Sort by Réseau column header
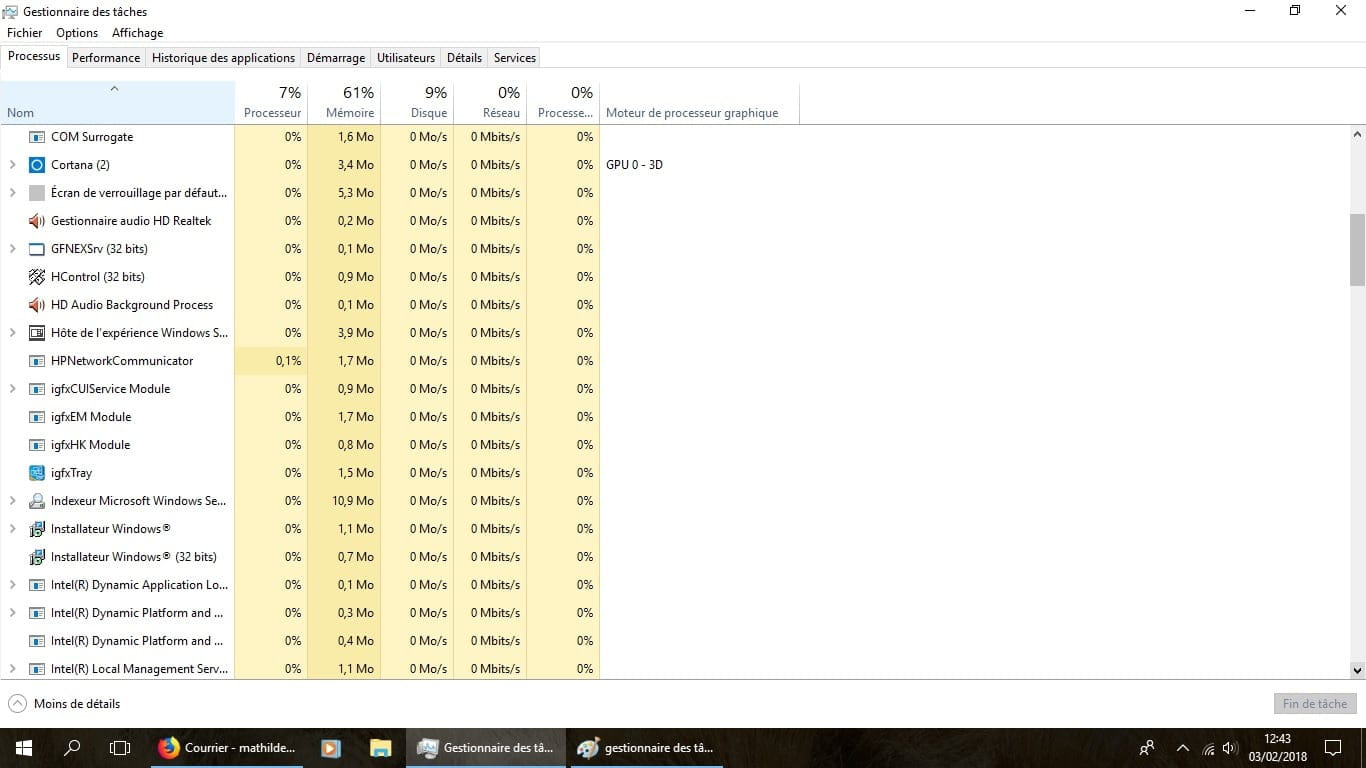The height and width of the screenshot is (768, 1366). (490, 102)
